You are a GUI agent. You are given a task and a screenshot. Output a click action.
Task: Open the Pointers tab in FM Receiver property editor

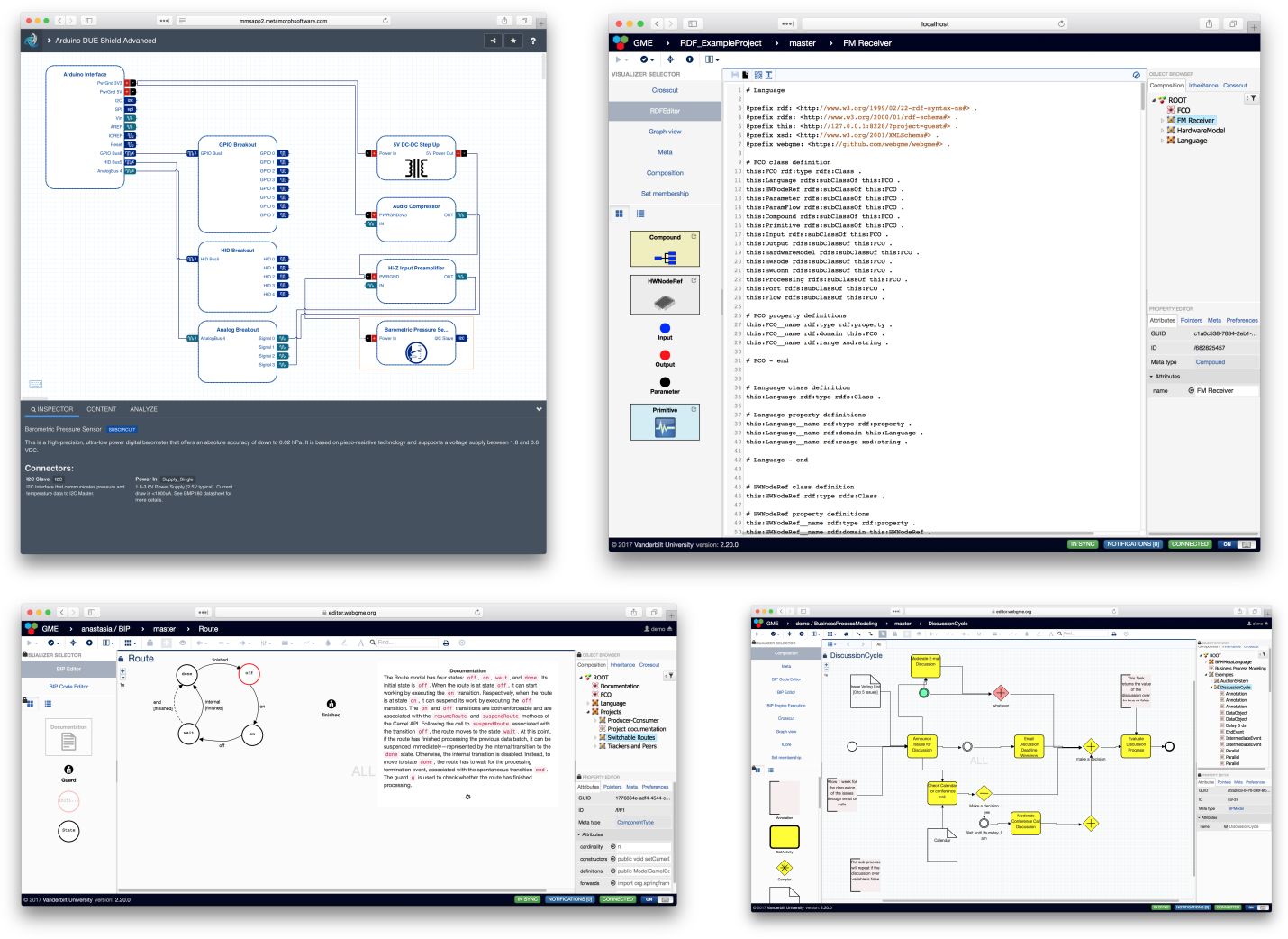pyautogui.click(x=1192, y=320)
